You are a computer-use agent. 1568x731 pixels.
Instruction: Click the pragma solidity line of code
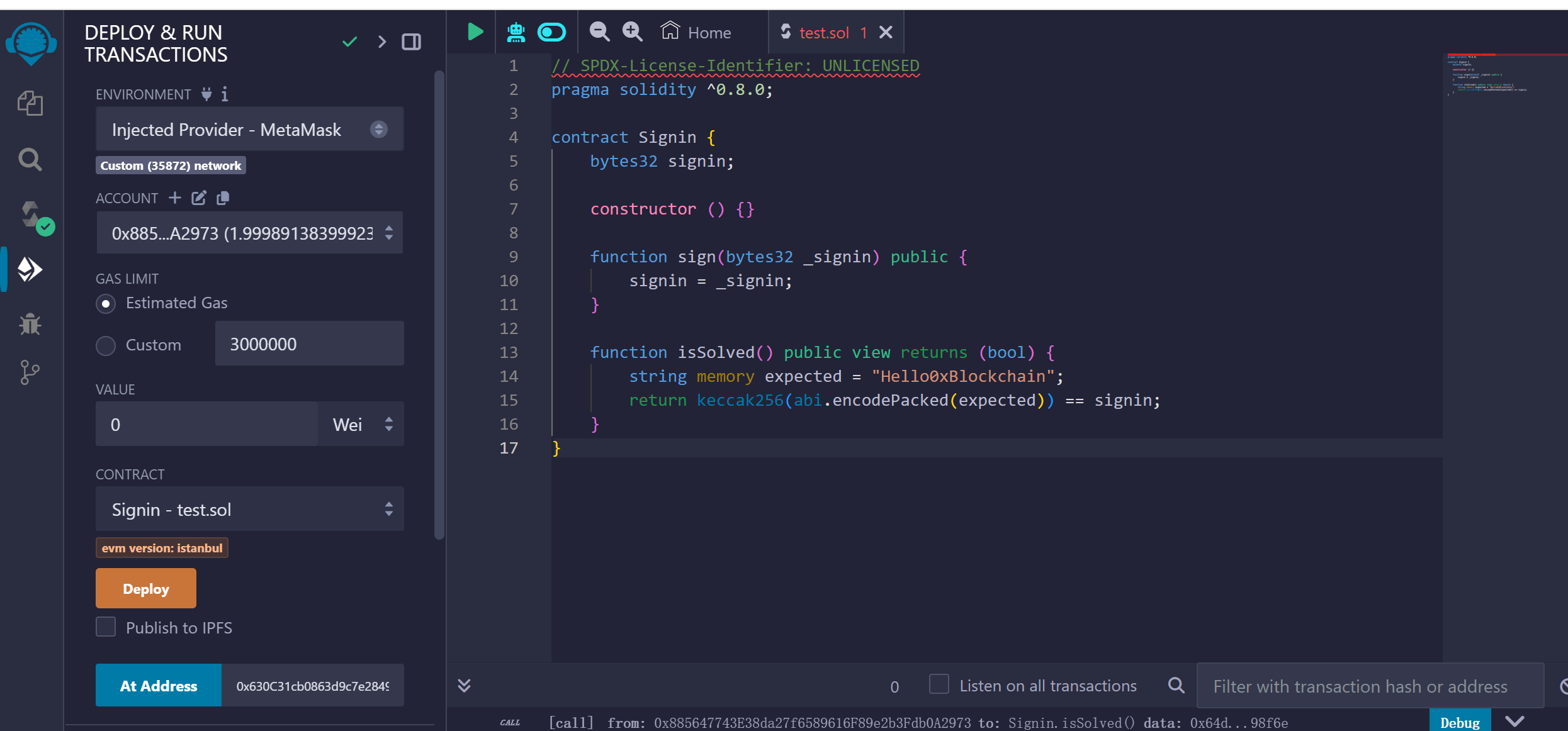click(x=662, y=90)
